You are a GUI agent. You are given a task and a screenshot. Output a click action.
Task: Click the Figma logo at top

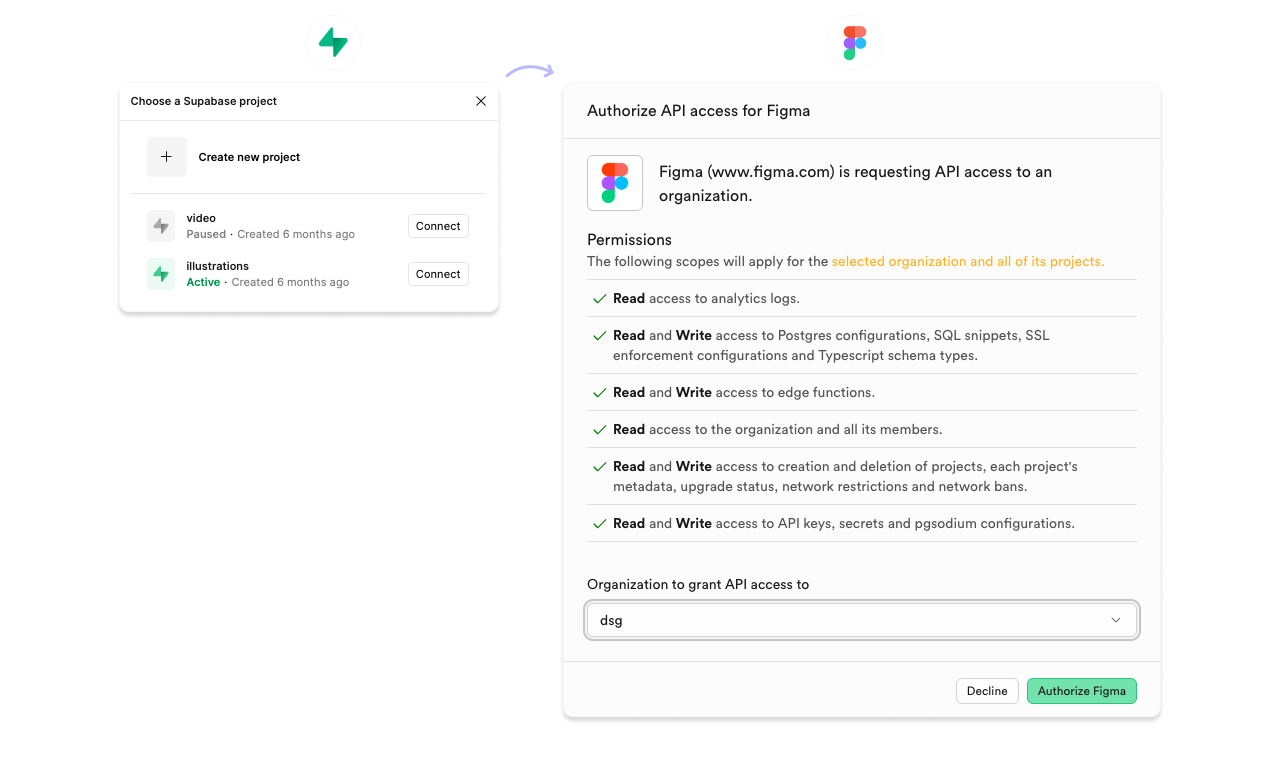pos(854,43)
